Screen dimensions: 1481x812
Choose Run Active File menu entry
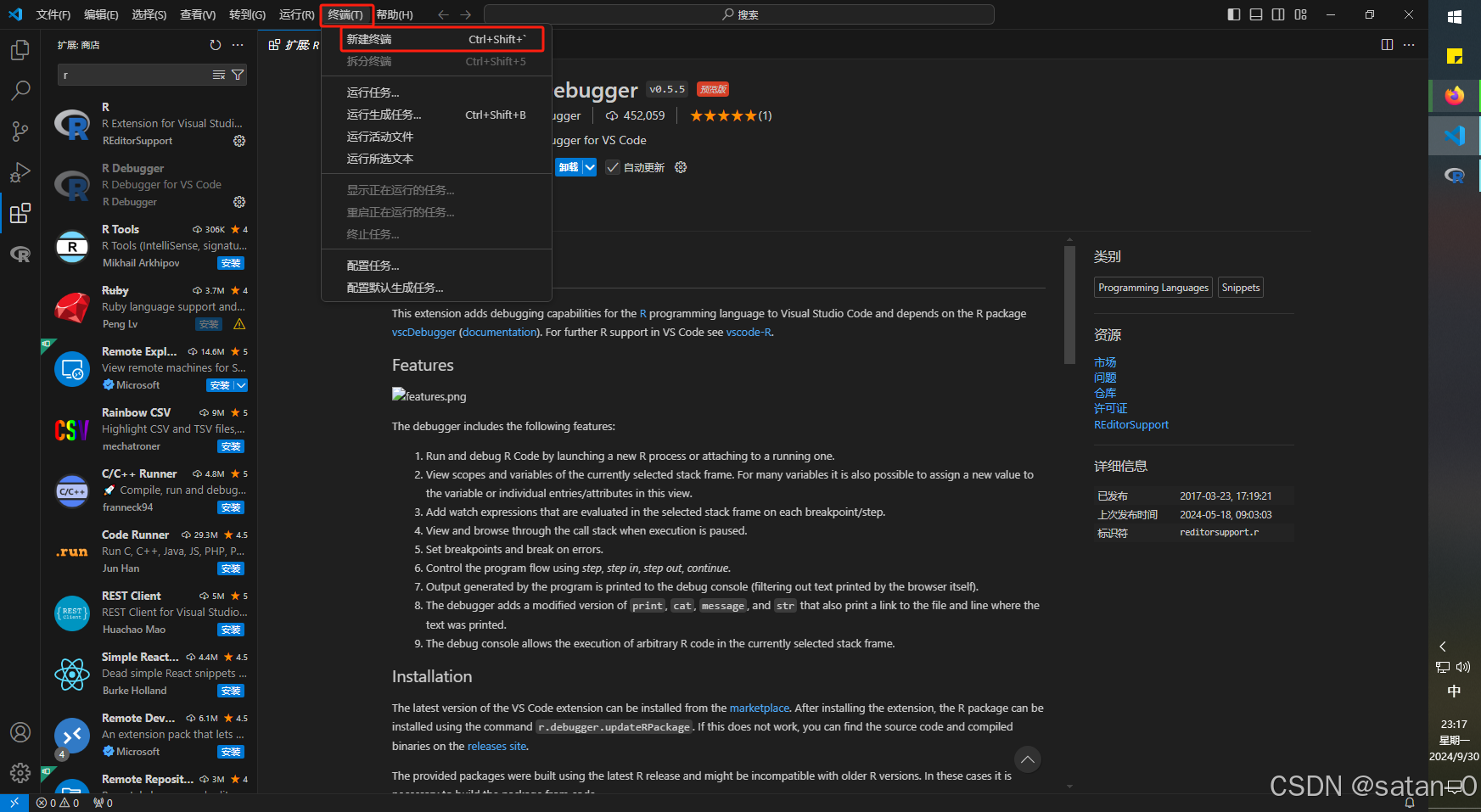pos(437,137)
